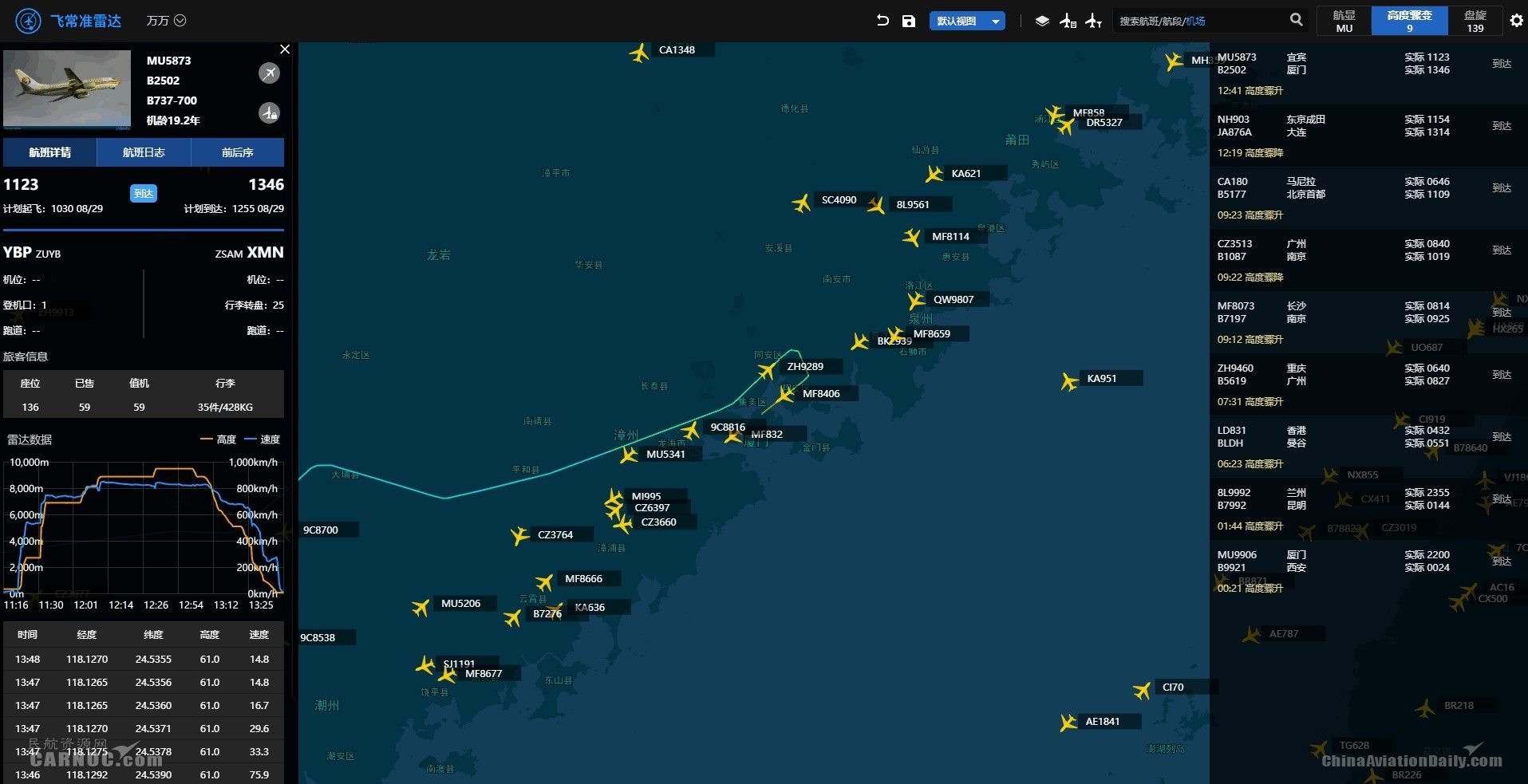The width and height of the screenshot is (1528, 784).
Task: Close the MU5873 detail panel
Action: [x=285, y=49]
